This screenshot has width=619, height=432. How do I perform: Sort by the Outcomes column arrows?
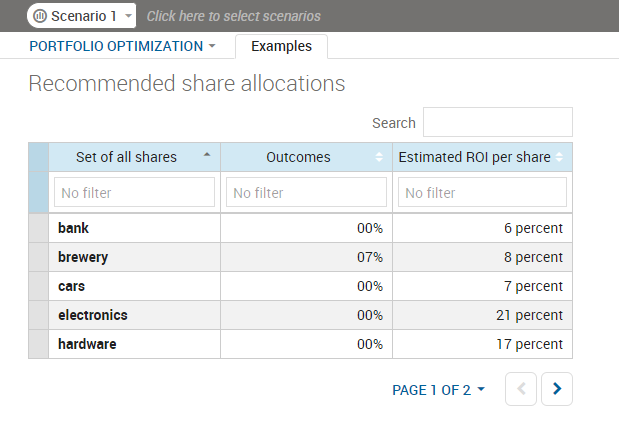[x=379, y=157]
